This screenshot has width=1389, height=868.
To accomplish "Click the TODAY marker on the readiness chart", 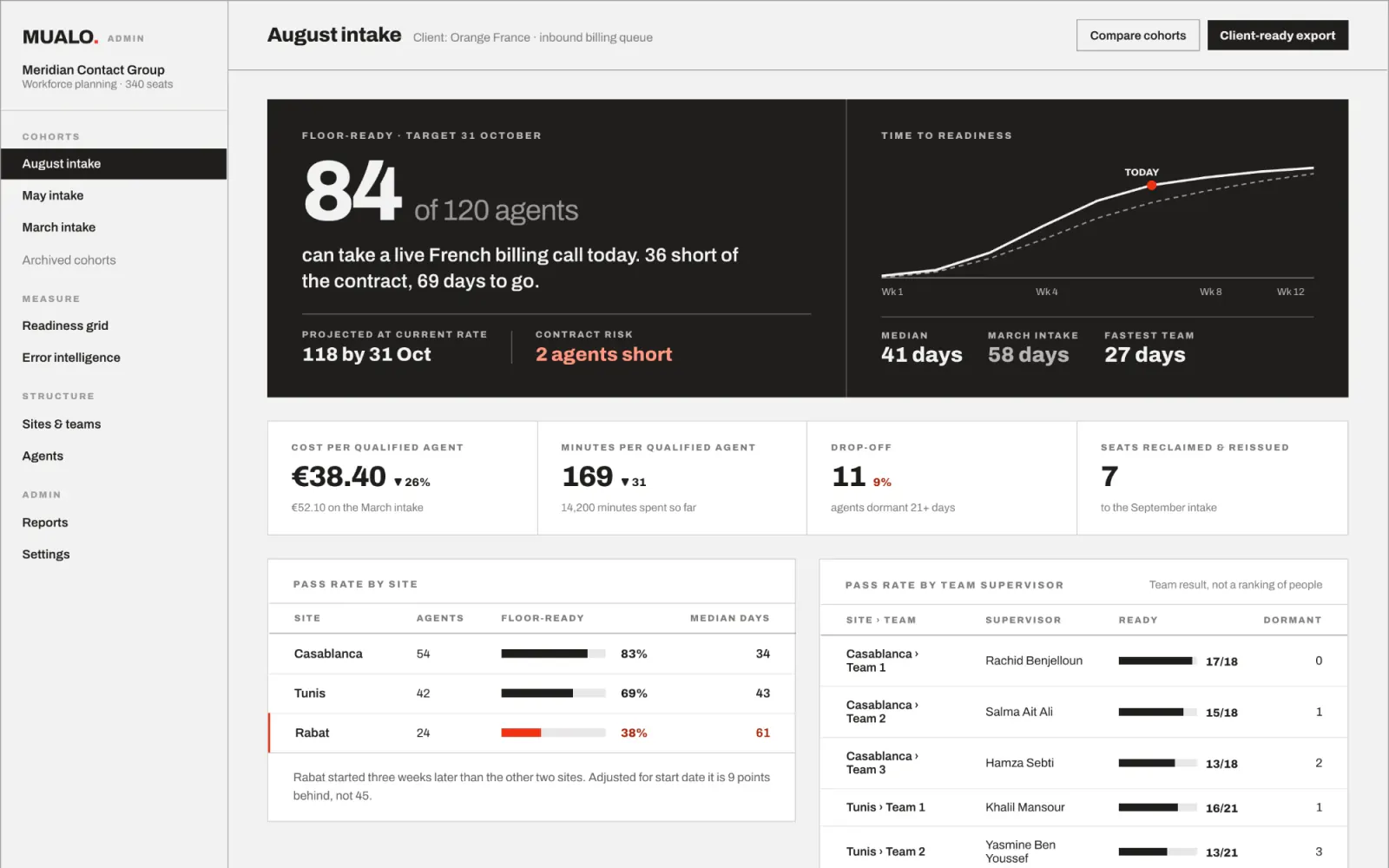I will click(1152, 185).
